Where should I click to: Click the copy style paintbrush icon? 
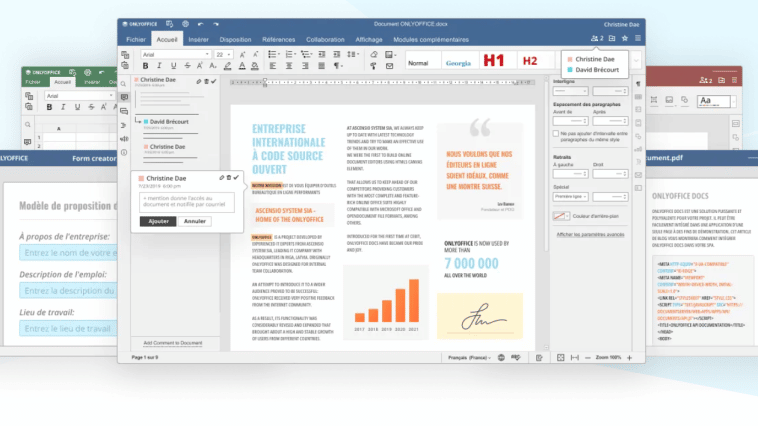pyautogui.click(x=373, y=66)
